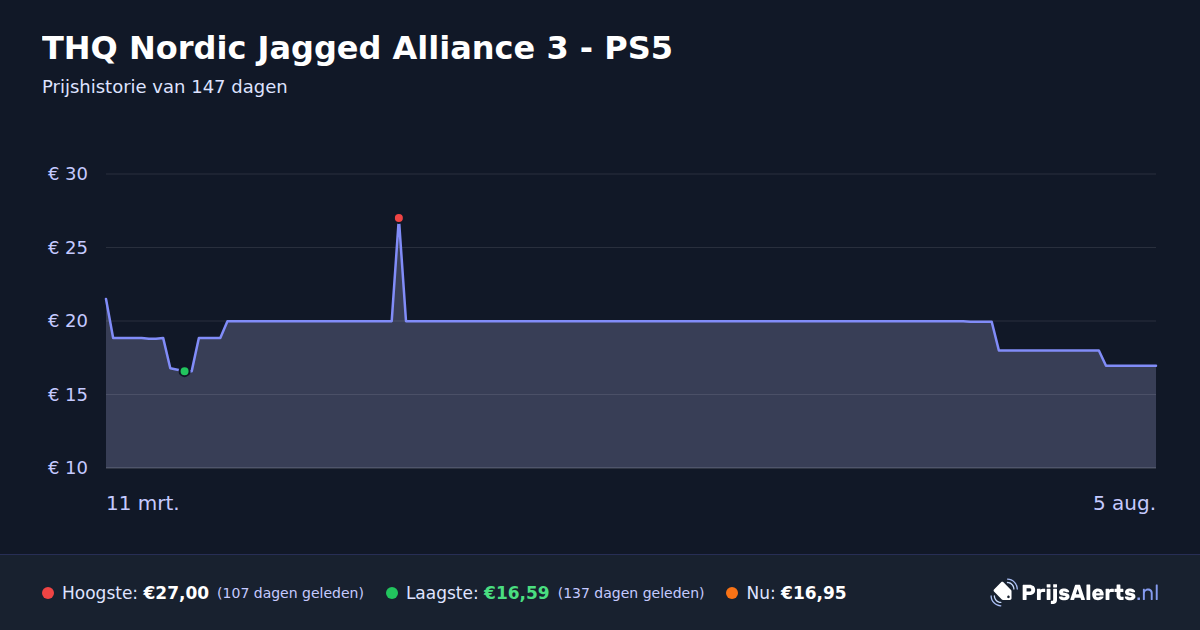Screen dimensions: 1200x630
Task: Click the PrijsAlerts price tag logo icon
Action: coord(1003,593)
